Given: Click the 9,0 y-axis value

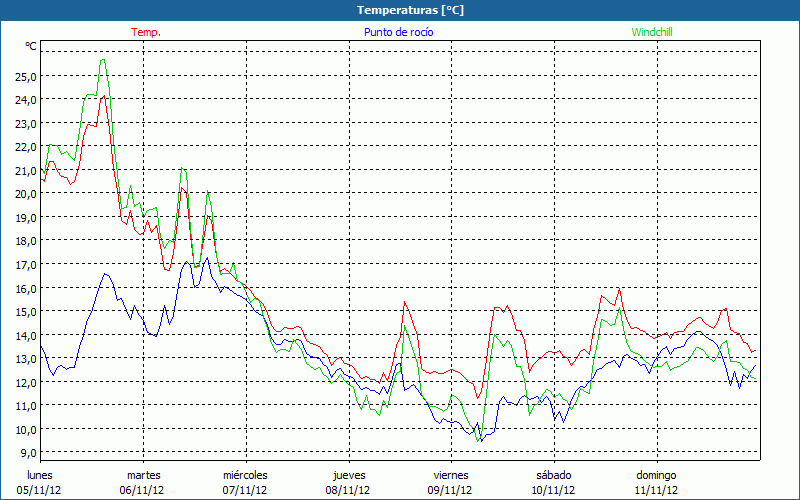Looking at the screenshot, I should (27, 453).
